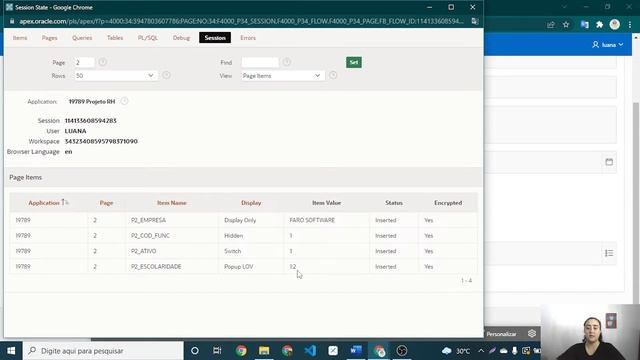Switch to the Items tab
This screenshot has width=640, height=360.
pos(20,38)
